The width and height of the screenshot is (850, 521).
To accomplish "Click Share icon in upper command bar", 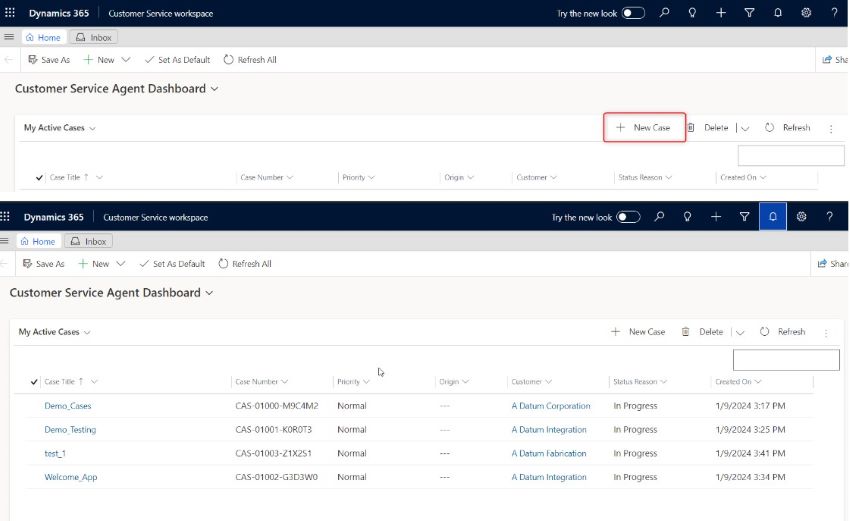I will click(827, 60).
